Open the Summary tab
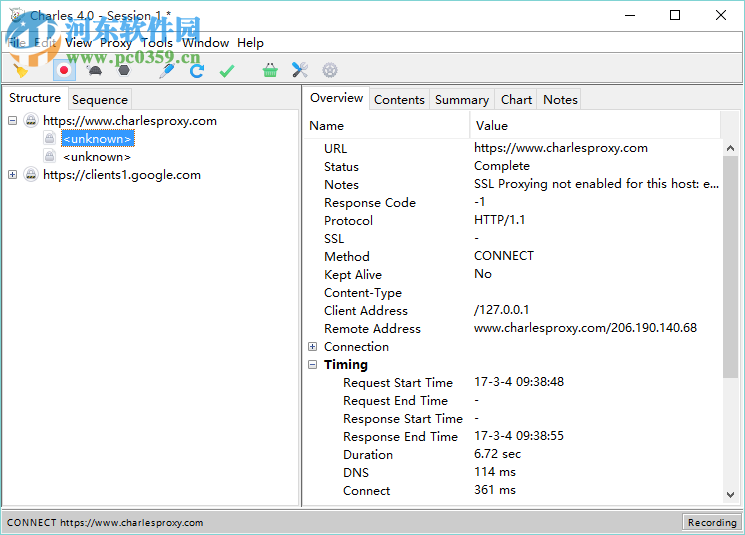745x535 pixels. click(462, 100)
